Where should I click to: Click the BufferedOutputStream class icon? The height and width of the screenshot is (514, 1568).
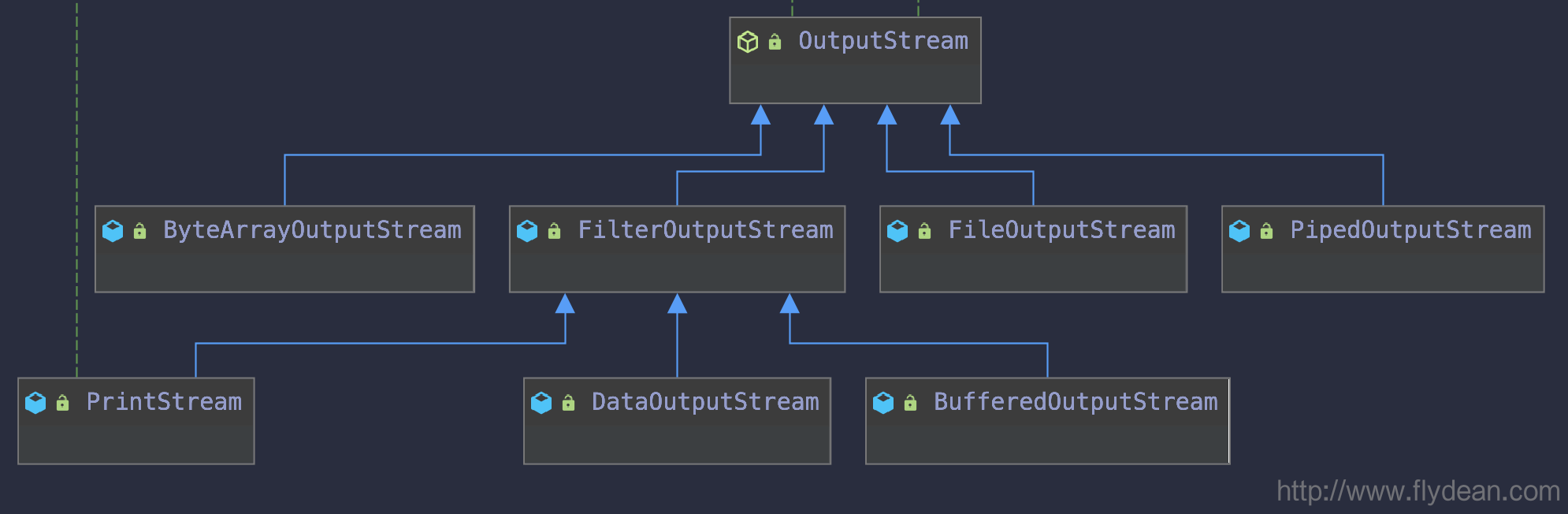[x=883, y=403]
